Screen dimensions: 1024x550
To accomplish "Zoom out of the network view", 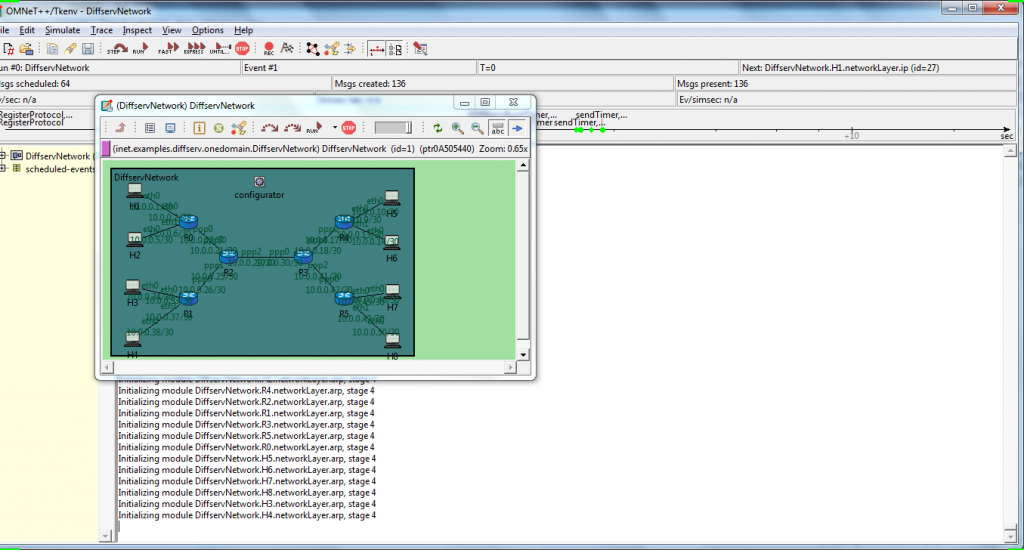I will [x=477, y=128].
